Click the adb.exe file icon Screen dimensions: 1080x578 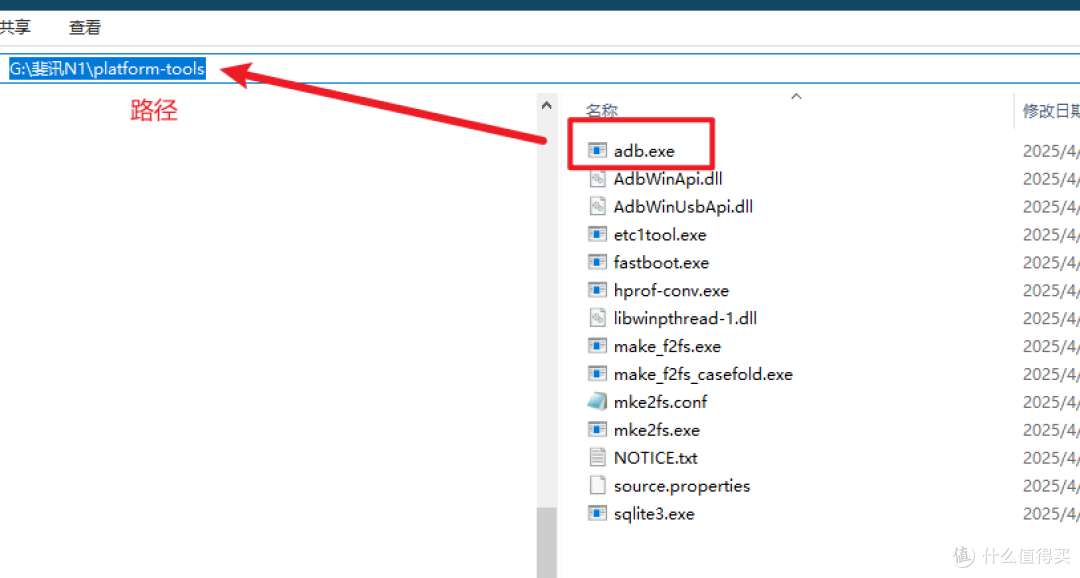597,150
